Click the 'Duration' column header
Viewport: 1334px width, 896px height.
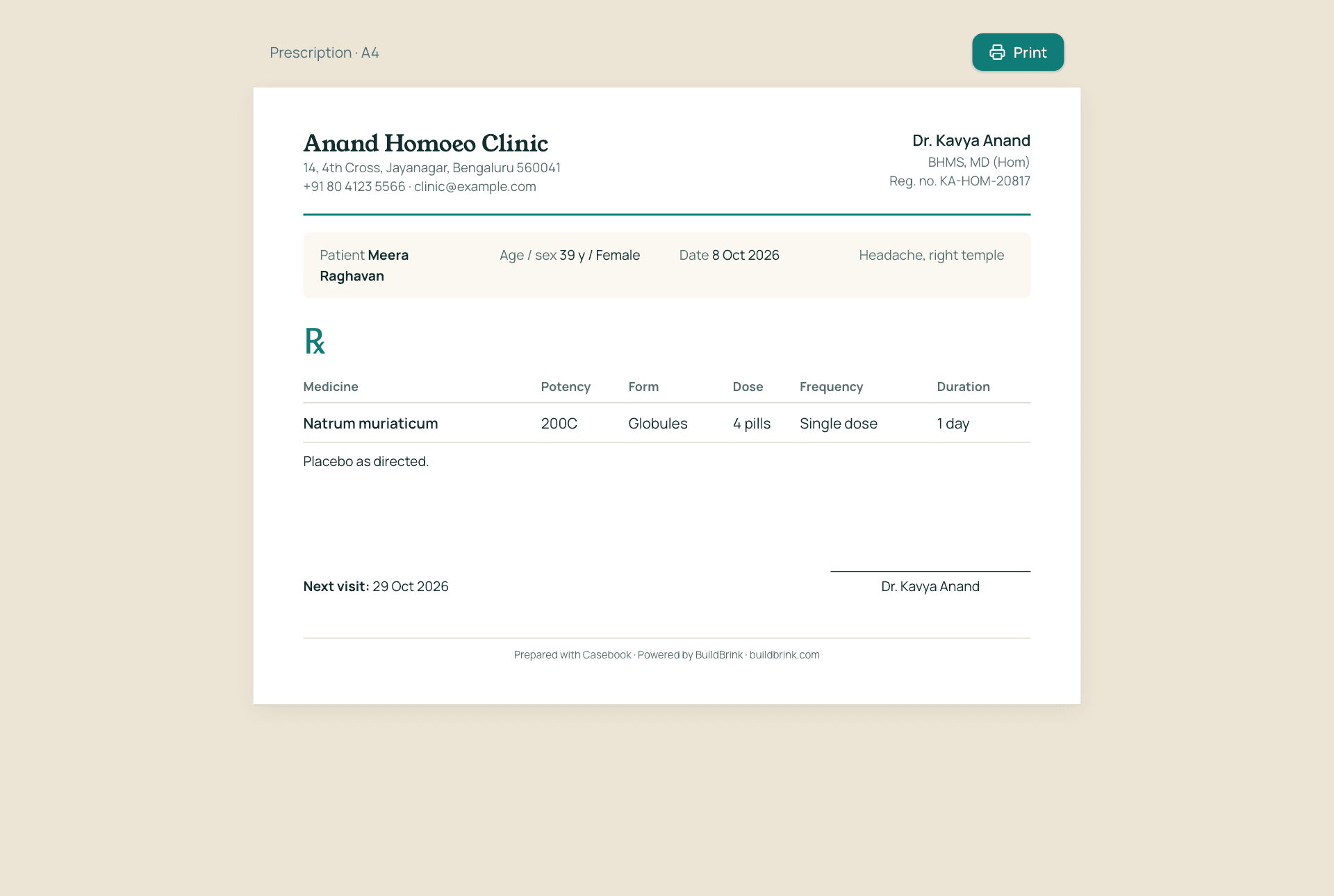pyautogui.click(x=963, y=387)
